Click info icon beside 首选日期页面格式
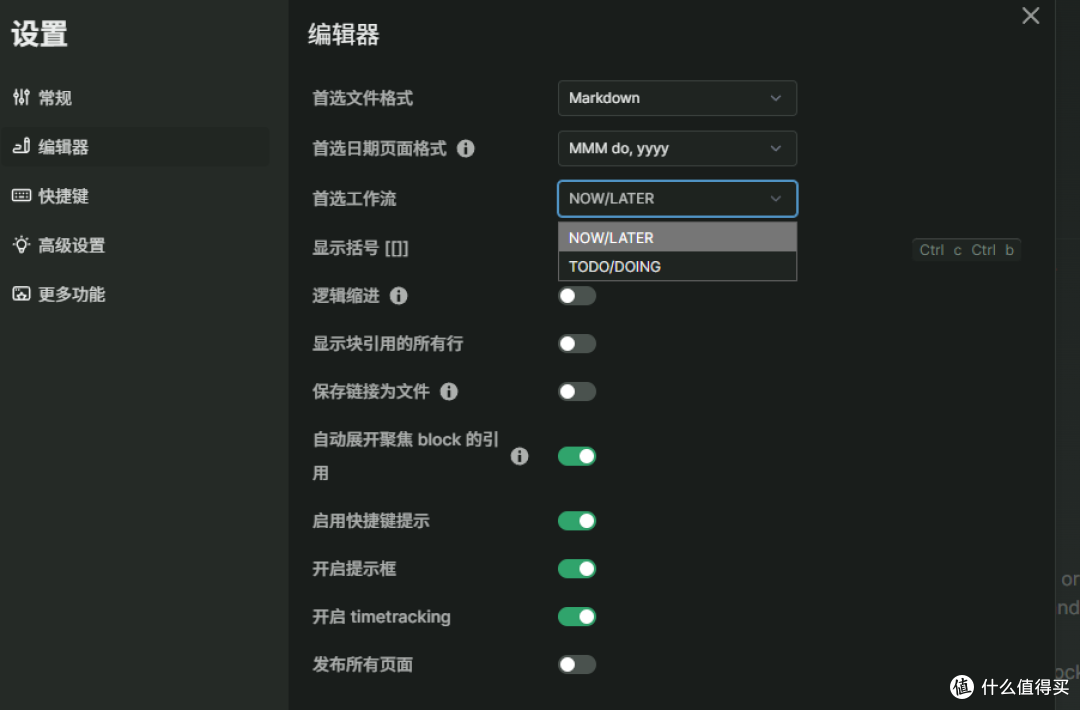 click(466, 148)
